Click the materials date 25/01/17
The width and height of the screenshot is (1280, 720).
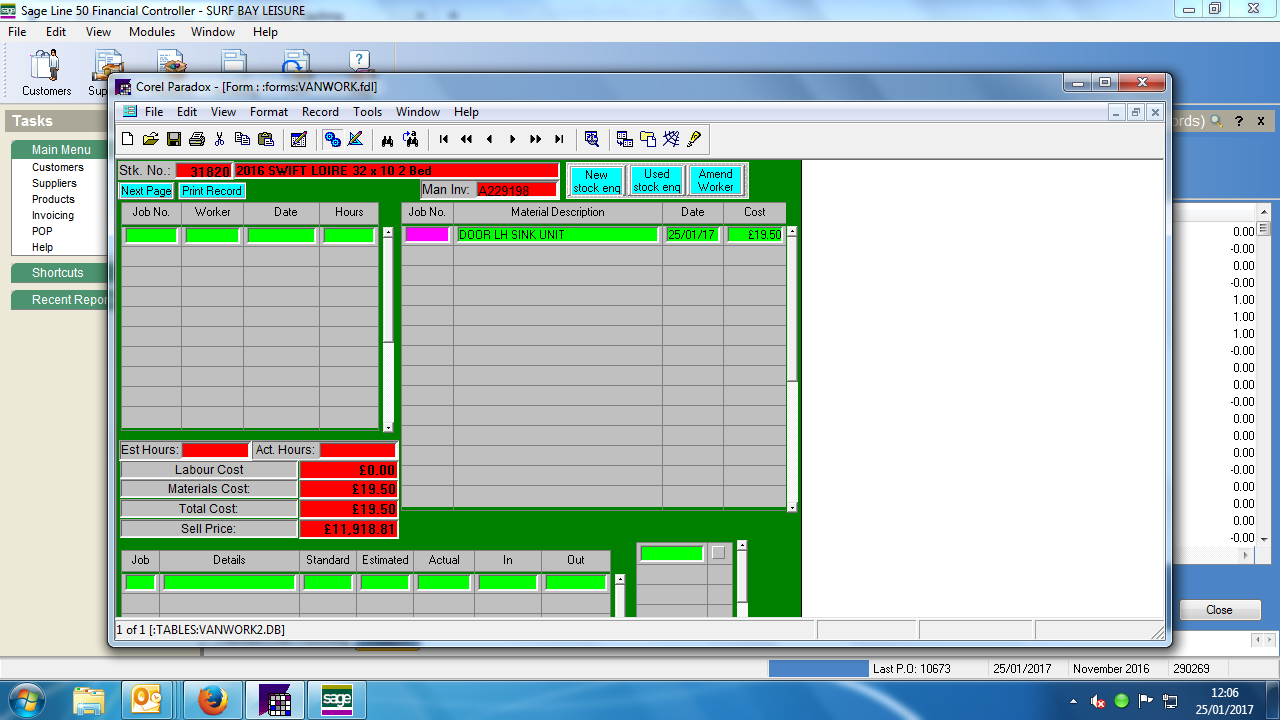692,235
